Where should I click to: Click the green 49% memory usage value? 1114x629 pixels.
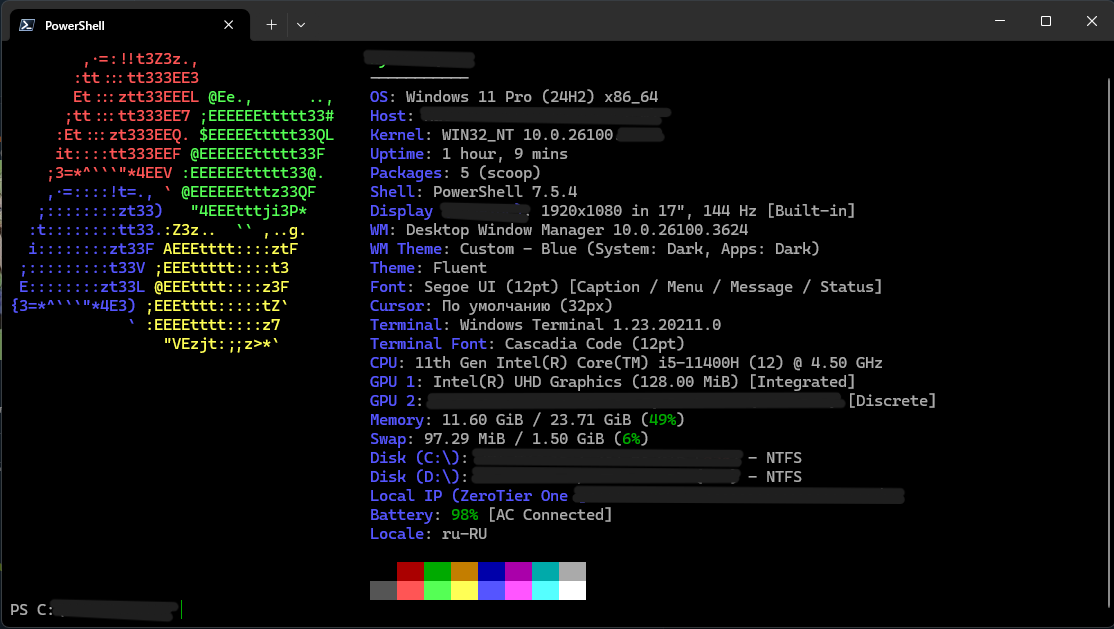pos(663,420)
